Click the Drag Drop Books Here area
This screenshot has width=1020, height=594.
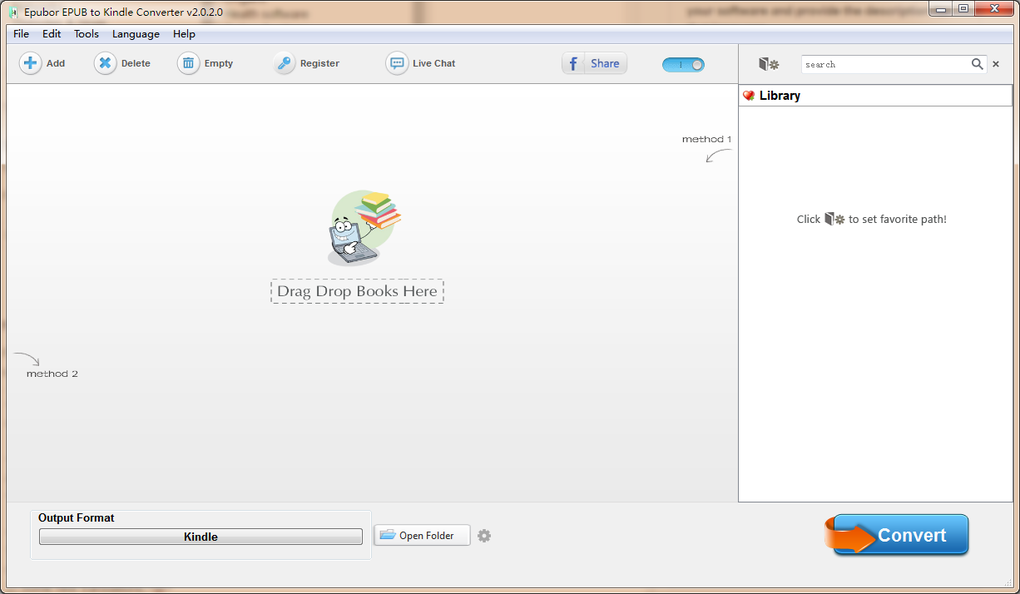point(357,291)
